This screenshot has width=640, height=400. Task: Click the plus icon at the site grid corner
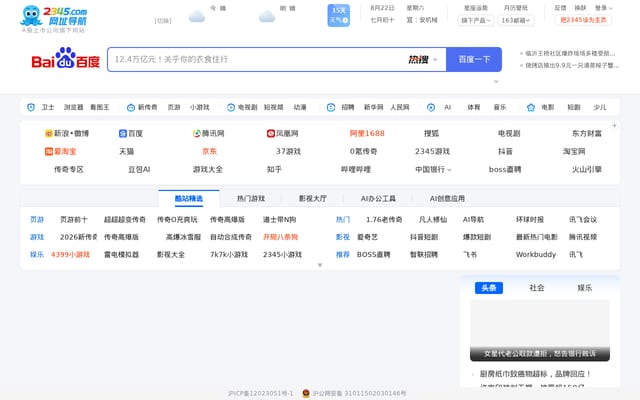pos(614,125)
